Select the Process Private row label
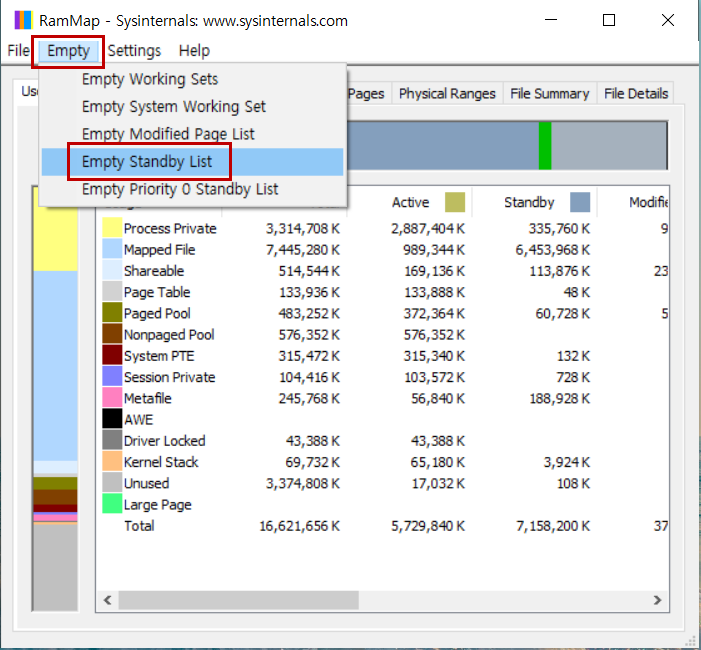This screenshot has height=650, width=701. 170,228
